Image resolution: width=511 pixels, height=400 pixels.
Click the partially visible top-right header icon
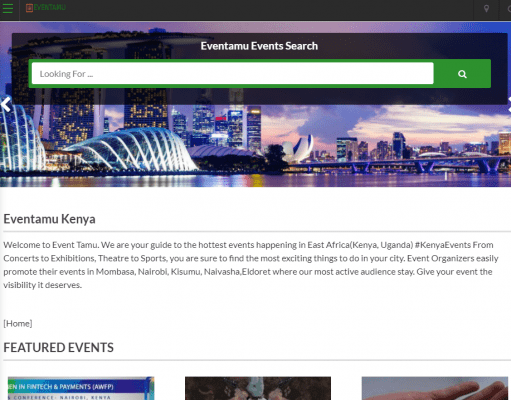pyautogui.click(x=508, y=9)
